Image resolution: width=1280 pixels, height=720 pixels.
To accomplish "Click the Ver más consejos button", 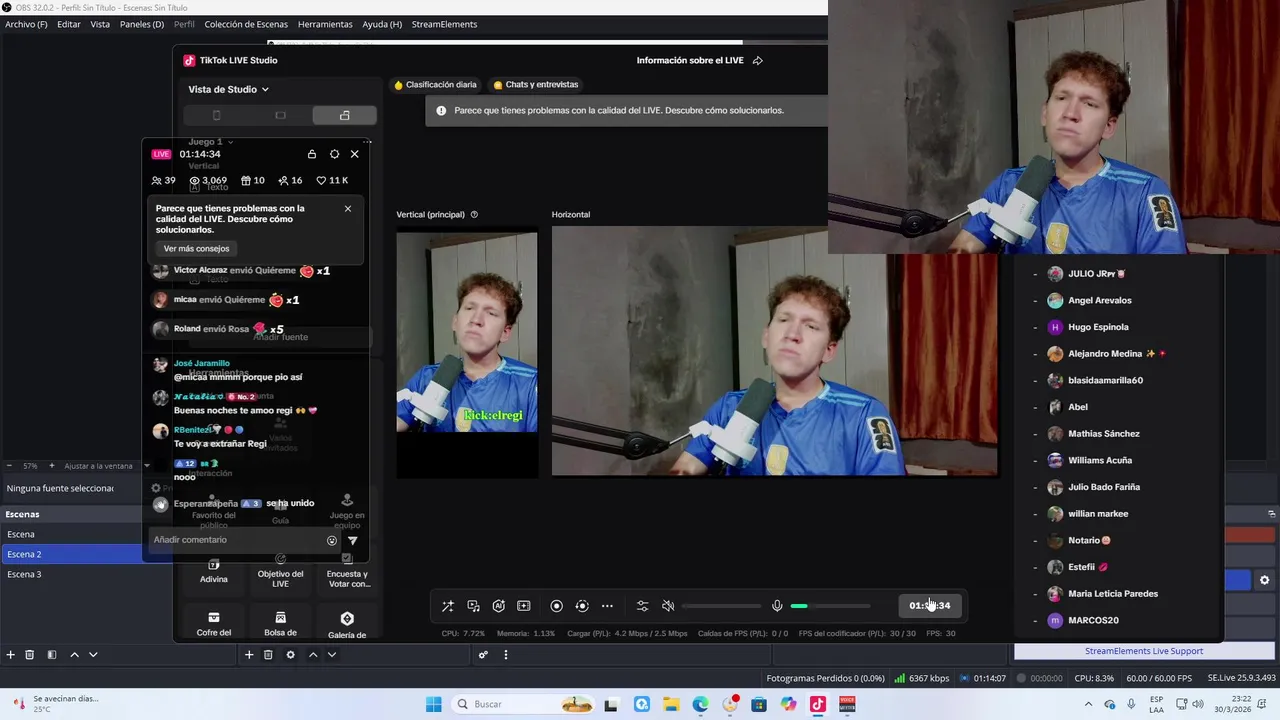I will 197,248.
